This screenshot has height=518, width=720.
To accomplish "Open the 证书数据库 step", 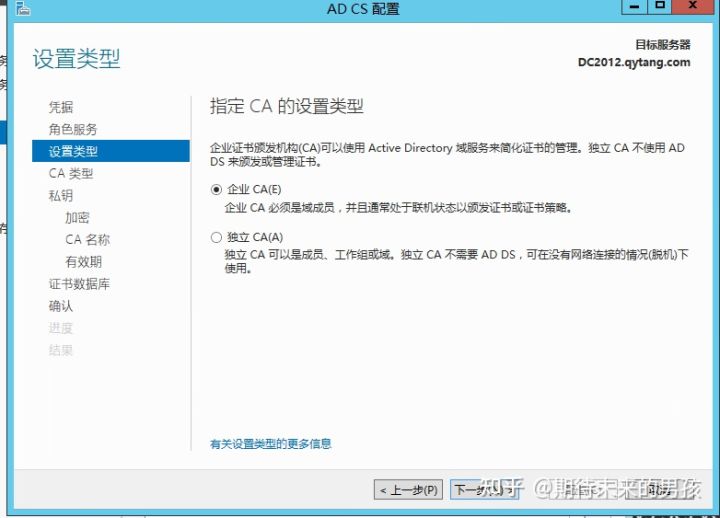I will (79, 284).
